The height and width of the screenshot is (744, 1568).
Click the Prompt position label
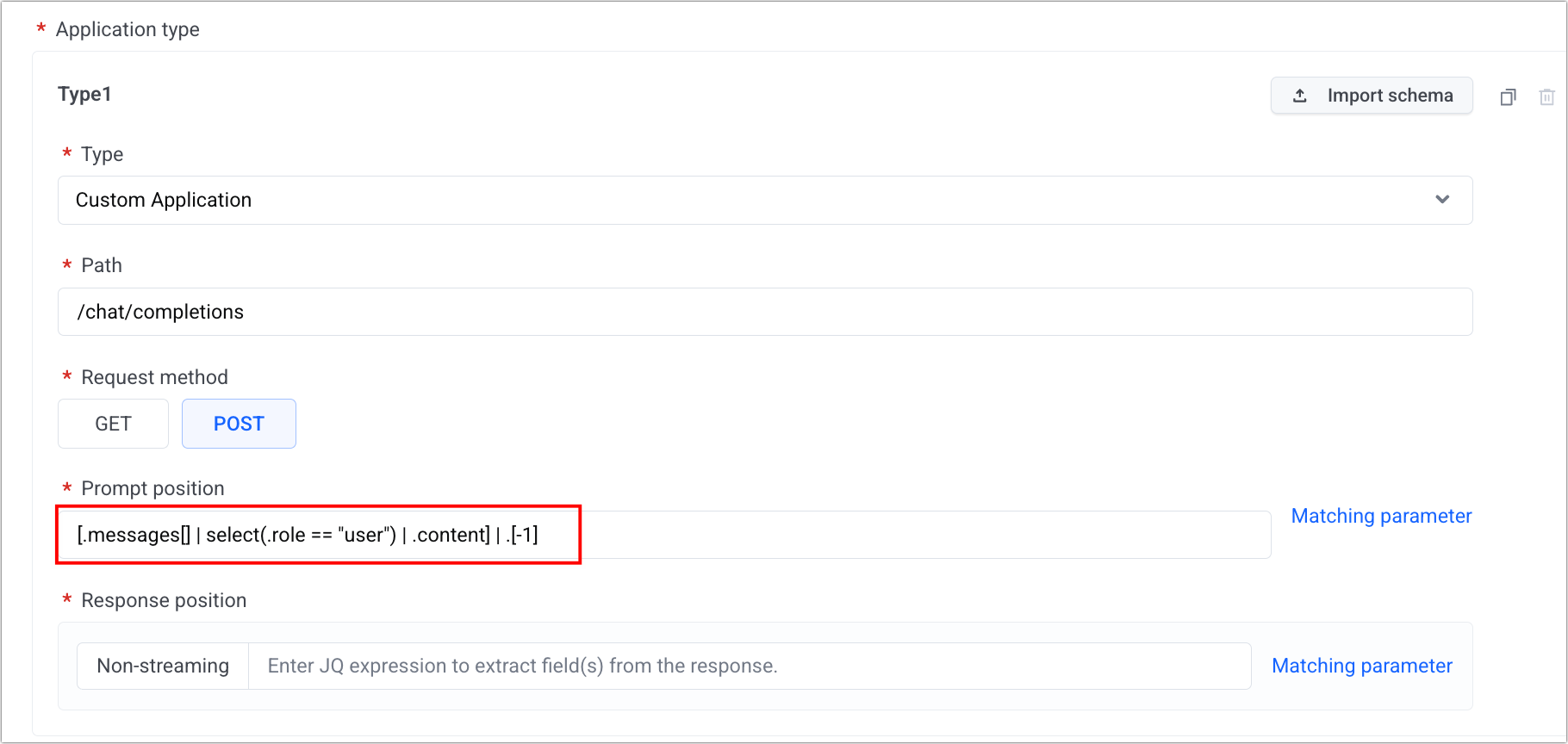pyautogui.click(x=152, y=488)
